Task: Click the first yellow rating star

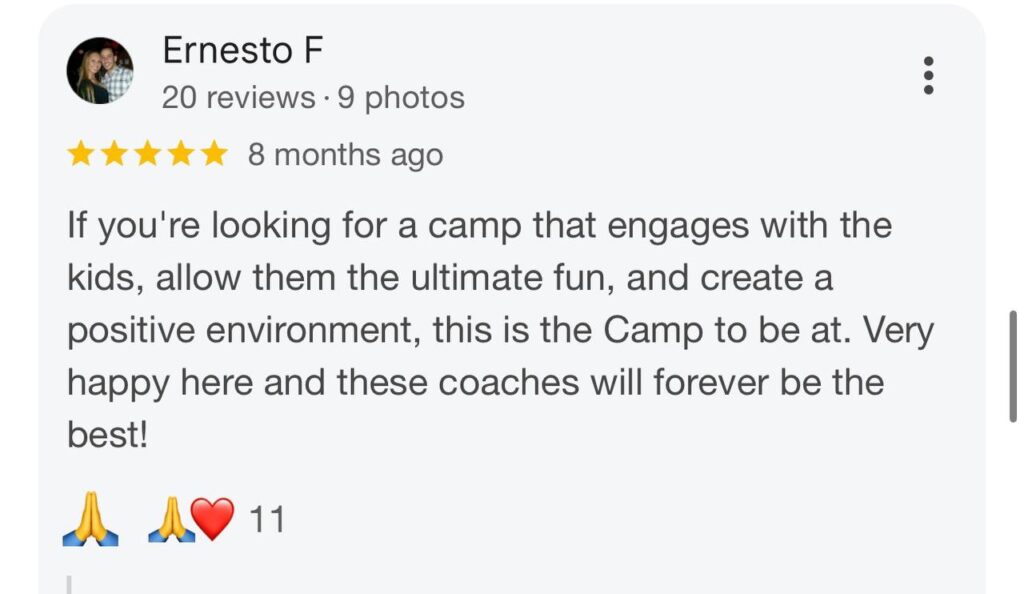Action: click(x=82, y=154)
